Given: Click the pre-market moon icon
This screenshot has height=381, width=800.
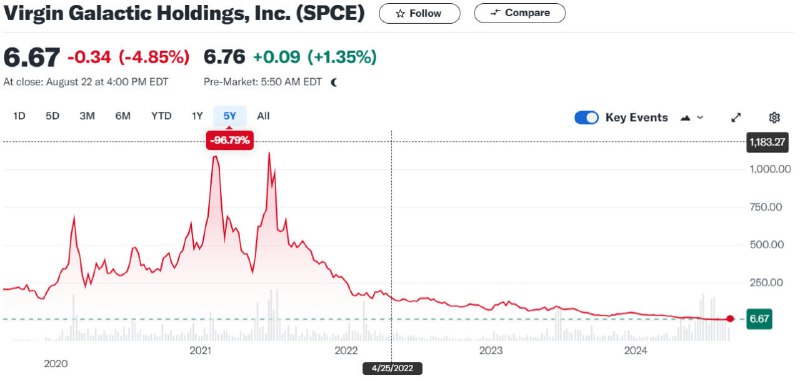Looking at the screenshot, I should click(x=334, y=82).
